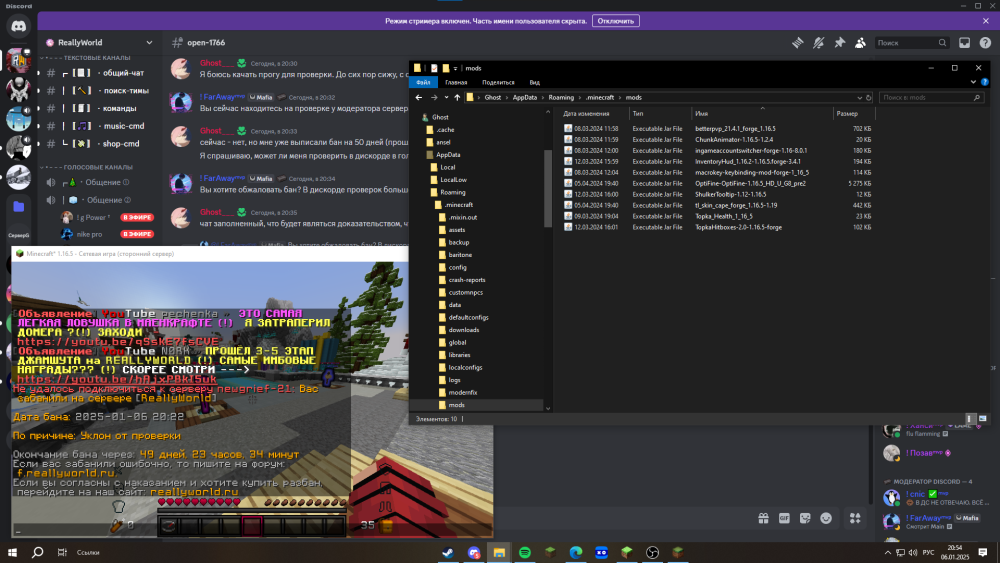Open OBS Studio from the taskbar

pos(652,552)
